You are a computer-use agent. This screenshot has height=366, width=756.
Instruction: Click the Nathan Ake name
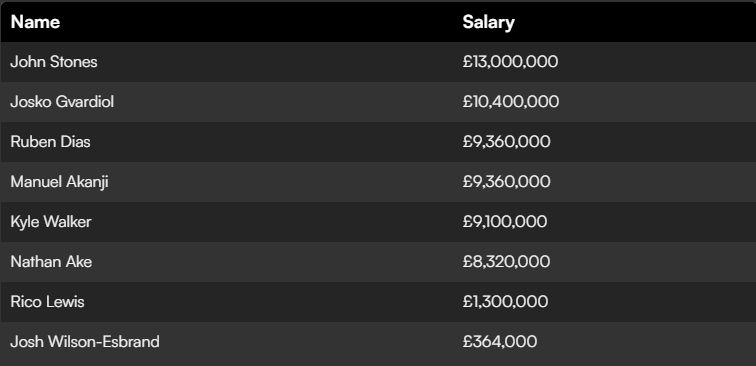(51, 262)
